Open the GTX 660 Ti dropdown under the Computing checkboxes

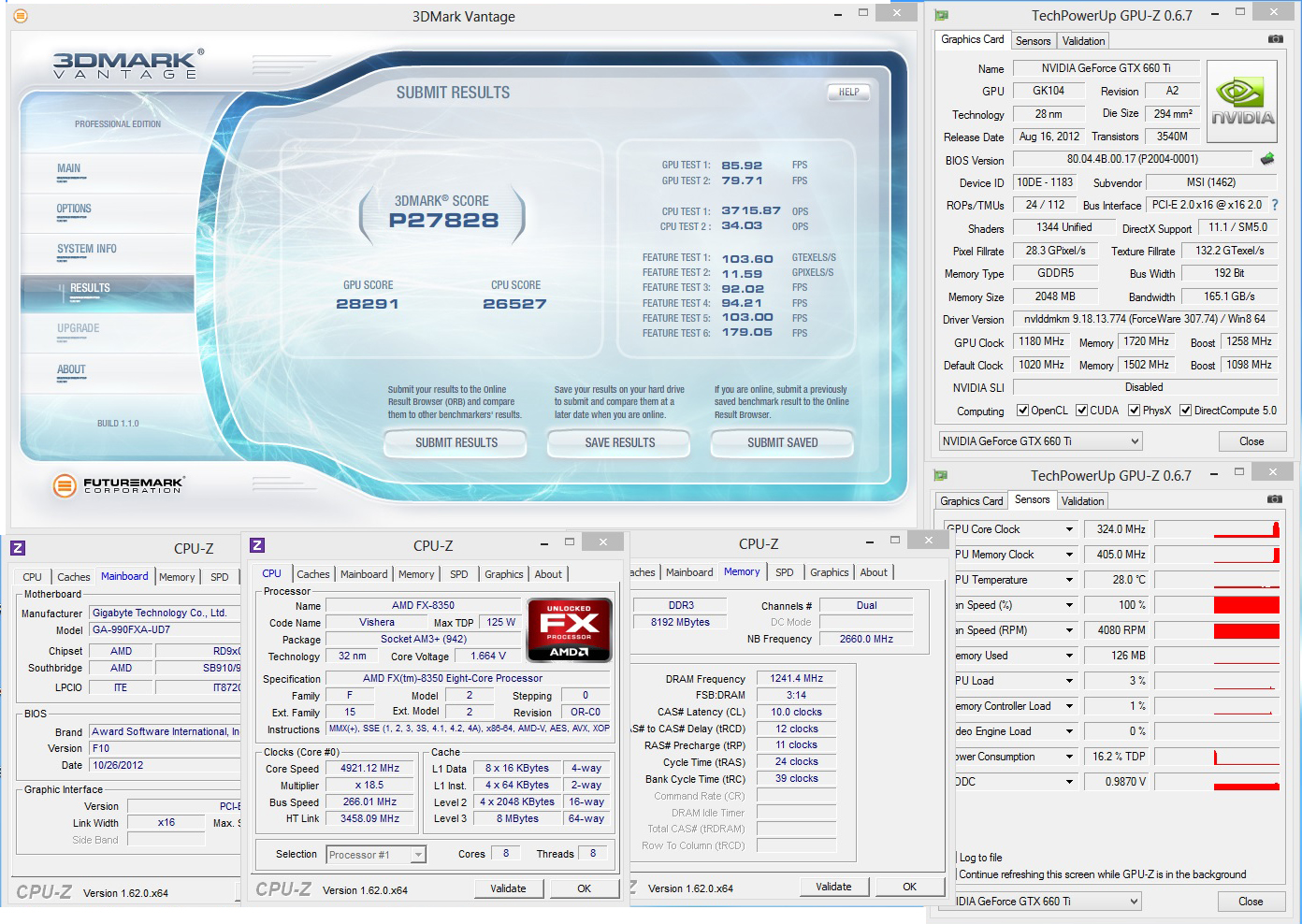pos(1041,441)
